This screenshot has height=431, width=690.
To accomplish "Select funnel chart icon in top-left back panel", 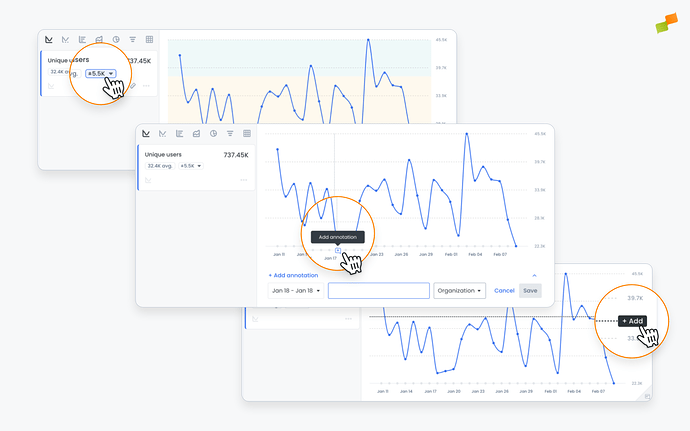I will click(x=132, y=40).
